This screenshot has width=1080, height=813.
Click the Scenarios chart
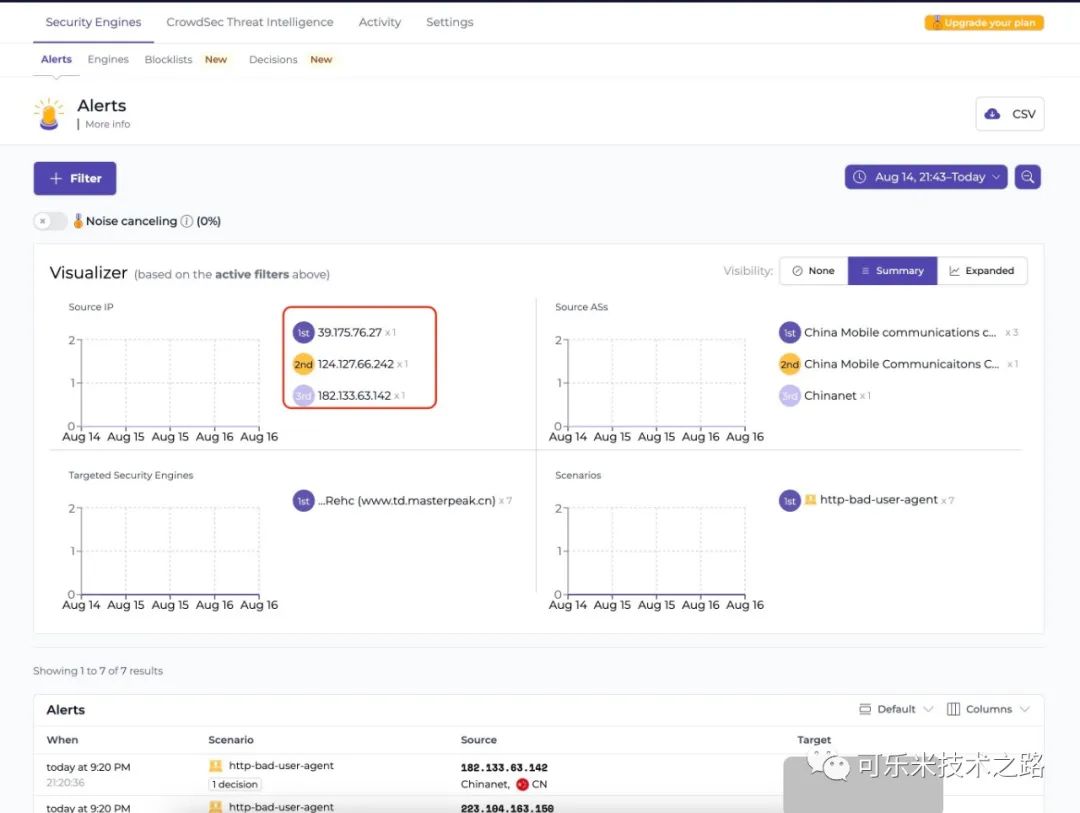656,550
